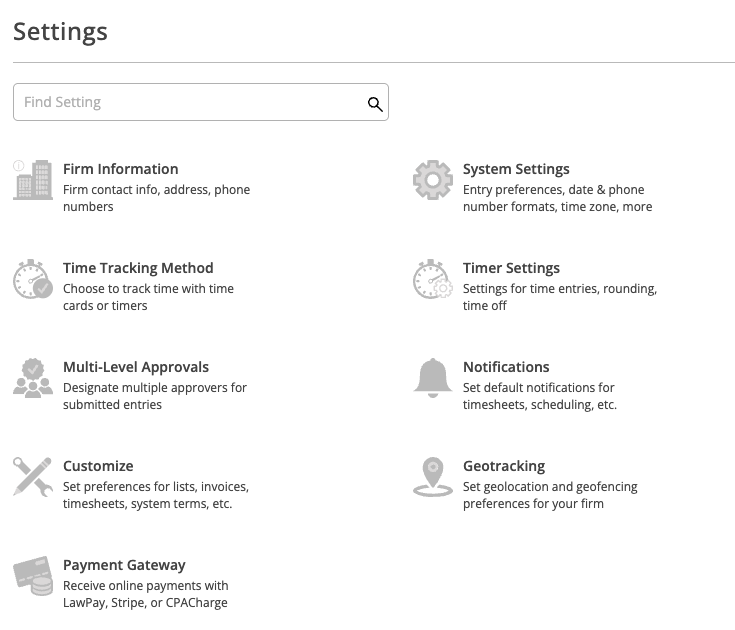Open the Timer Settings link
Screen dimensions: 735x630
pyautogui.click(x=511, y=268)
